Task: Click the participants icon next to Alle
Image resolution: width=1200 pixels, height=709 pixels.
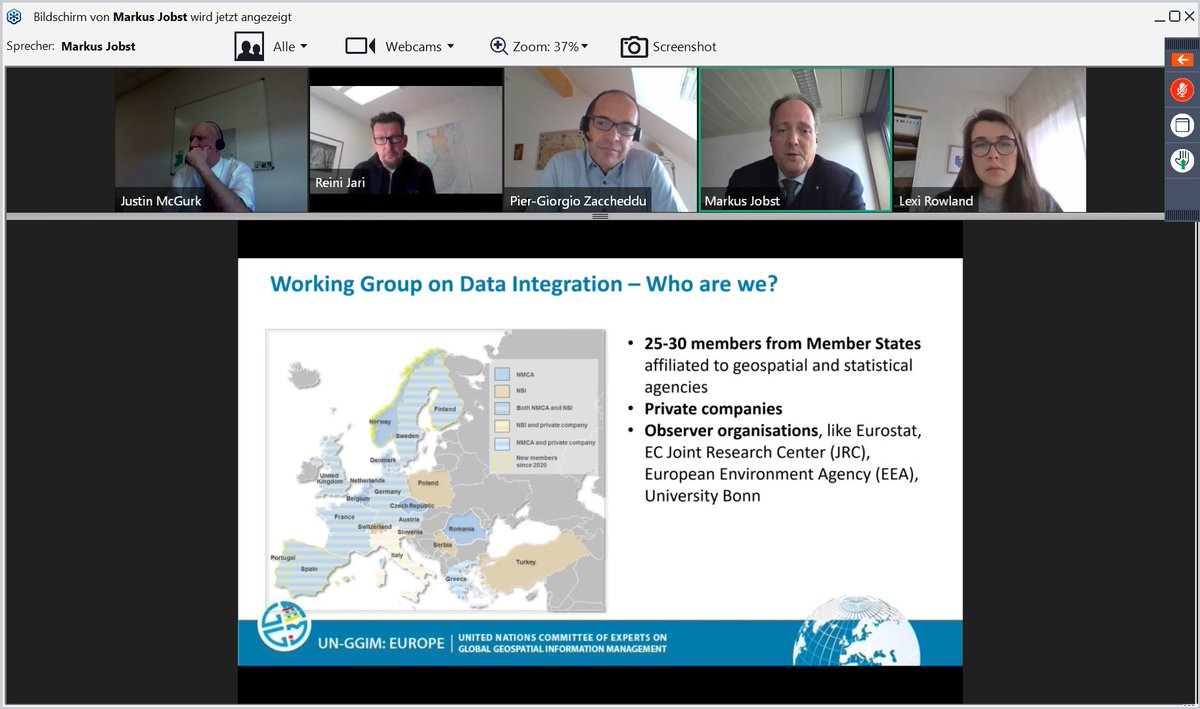Action: [x=249, y=46]
